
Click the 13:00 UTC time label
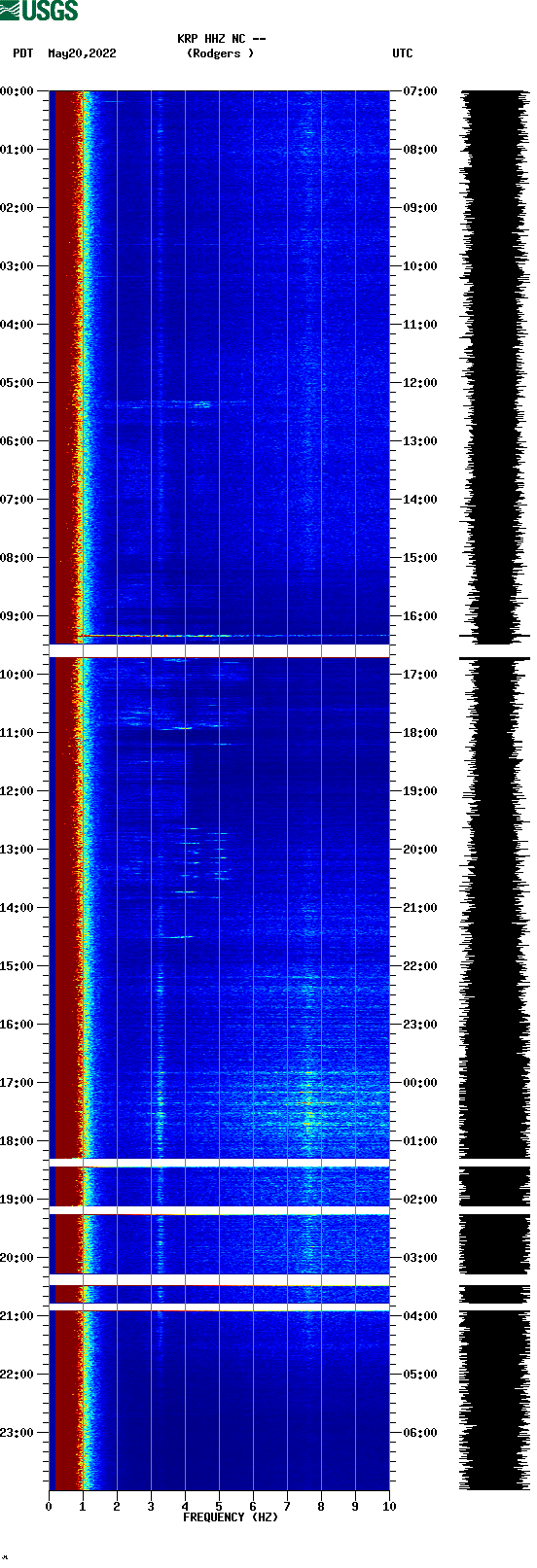420,441
